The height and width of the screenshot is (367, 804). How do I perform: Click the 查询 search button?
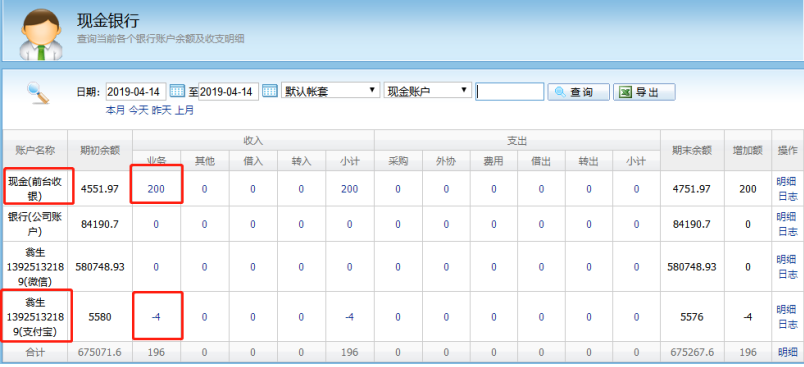pyautogui.click(x=578, y=92)
